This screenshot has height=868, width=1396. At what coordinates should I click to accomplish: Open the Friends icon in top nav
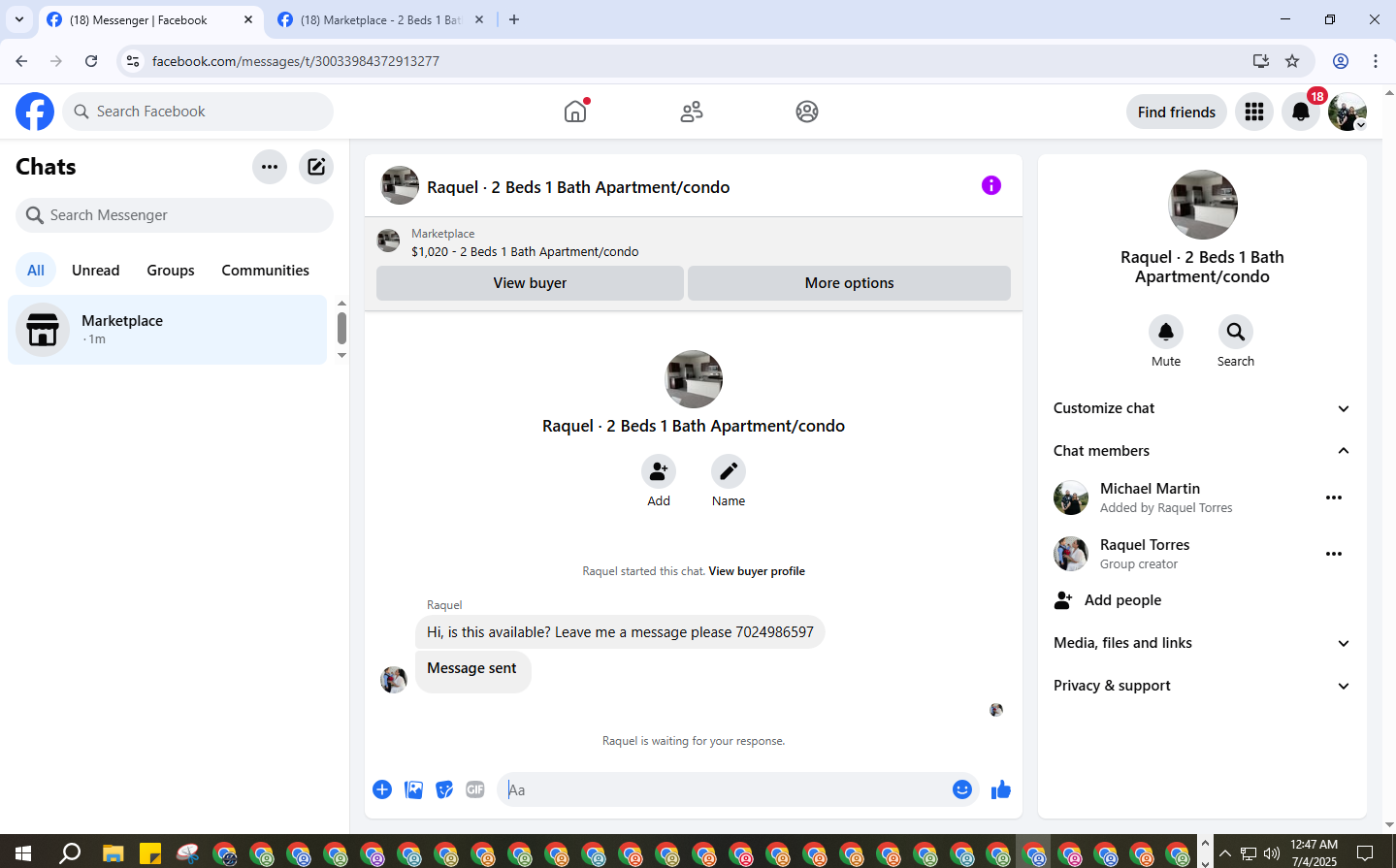tap(692, 112)
